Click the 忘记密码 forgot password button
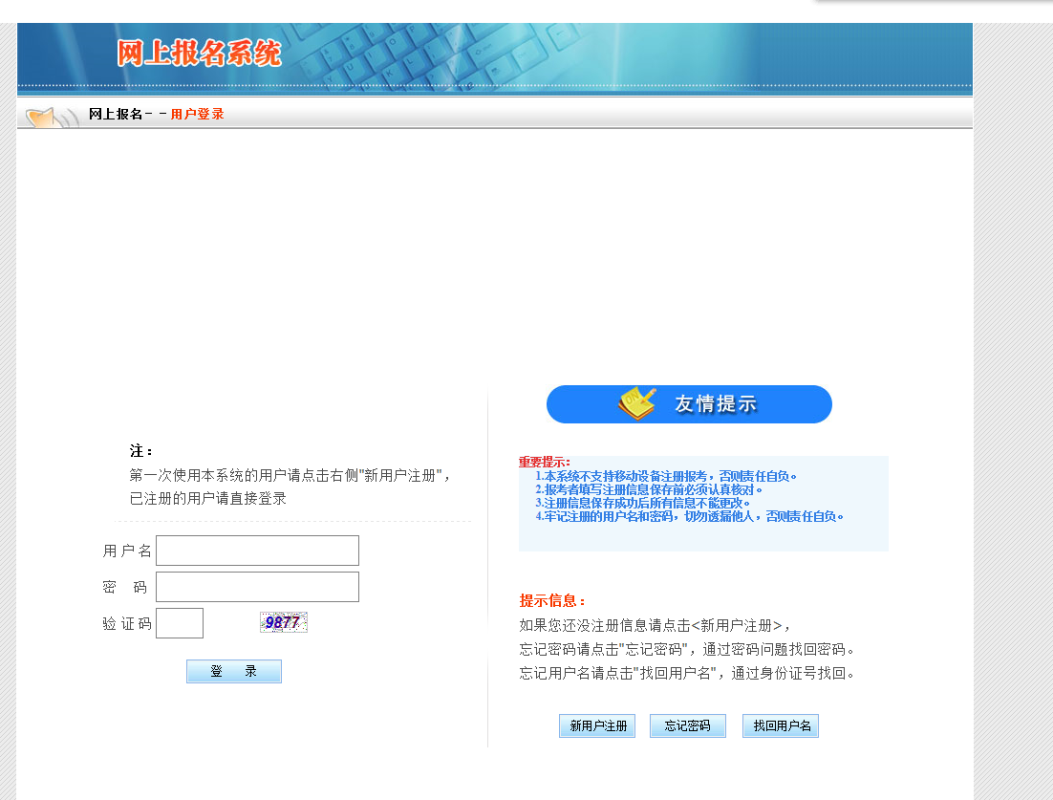The width and height of the screenshot is (1053, 800). [687, 726]
